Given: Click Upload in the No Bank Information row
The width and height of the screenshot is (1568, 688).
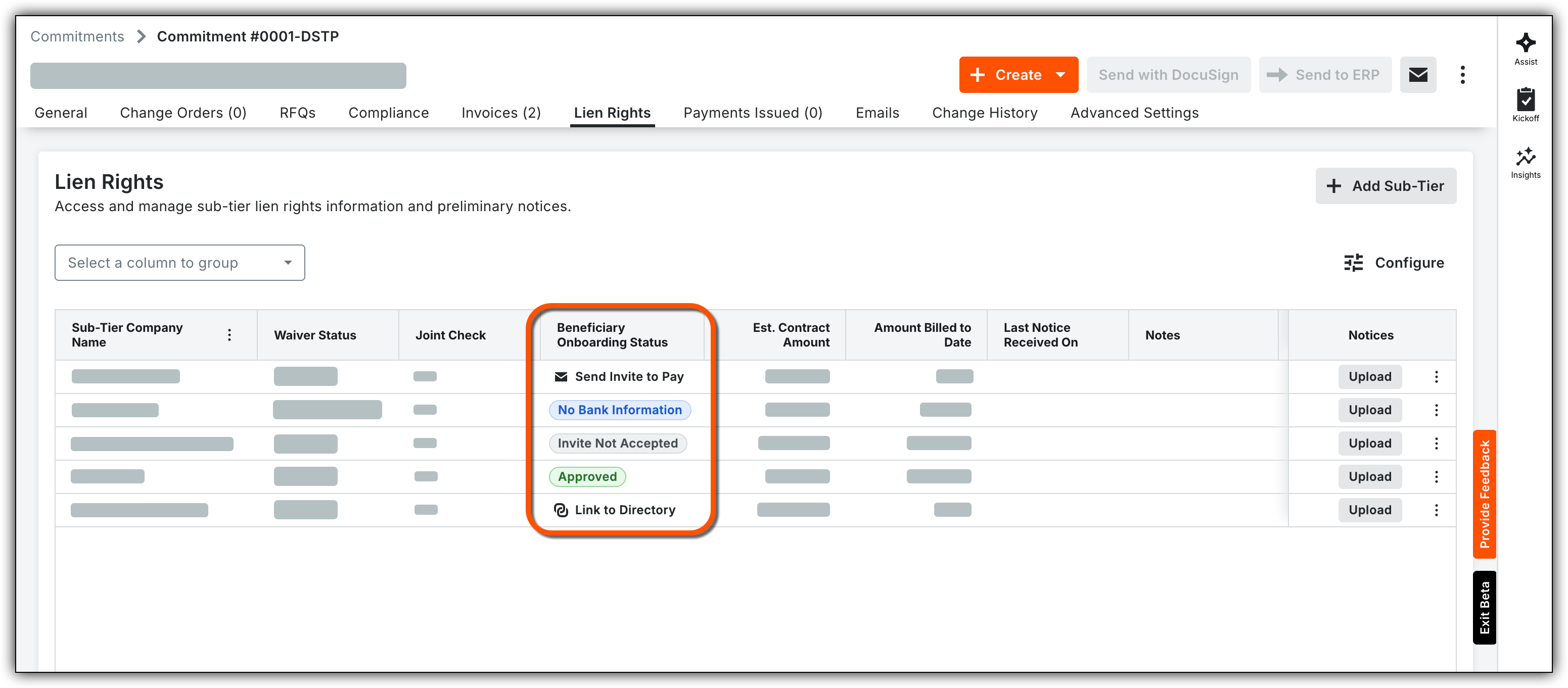Looking at the screenshot, I should [1369, 410].
